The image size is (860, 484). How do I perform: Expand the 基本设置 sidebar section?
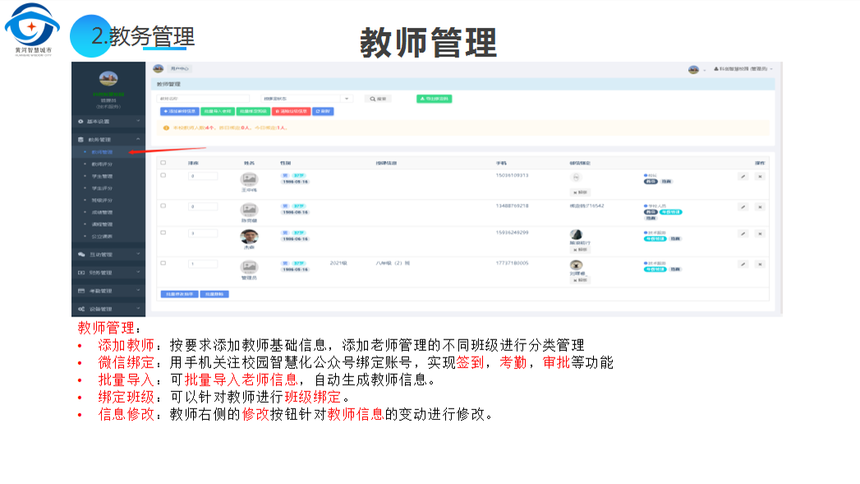coord(108,121)
